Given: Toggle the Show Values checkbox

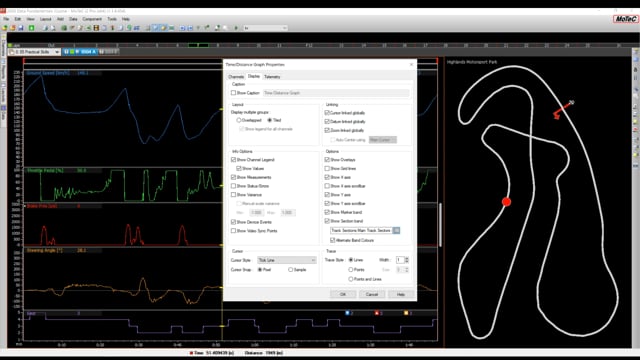Looking at the screenshot, I should [x=239, y=168].
